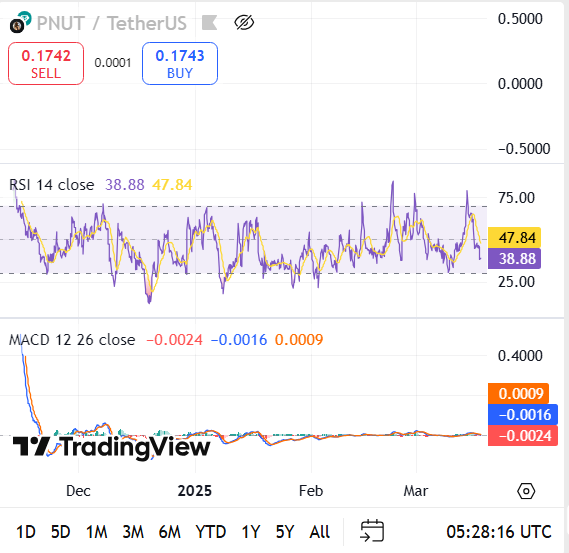Click the 0.1743 BUY button
569x553 pixels.
pyautogui.click(x=180, y=64)
